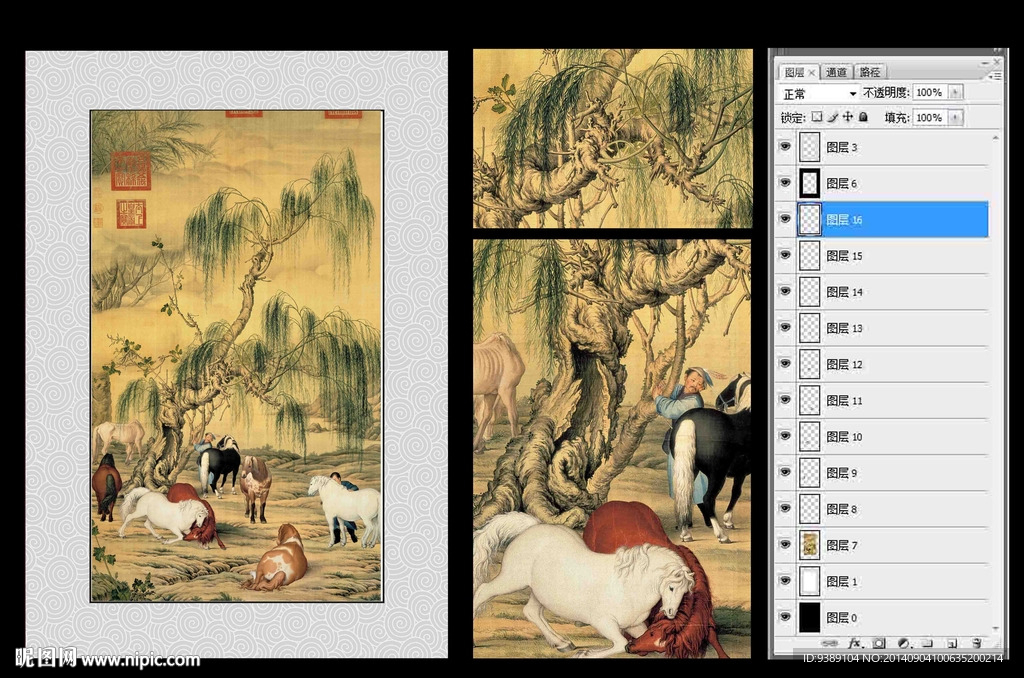
Task: Open the 不透明度 opacity slider arrow
Action: coord(955,93)
